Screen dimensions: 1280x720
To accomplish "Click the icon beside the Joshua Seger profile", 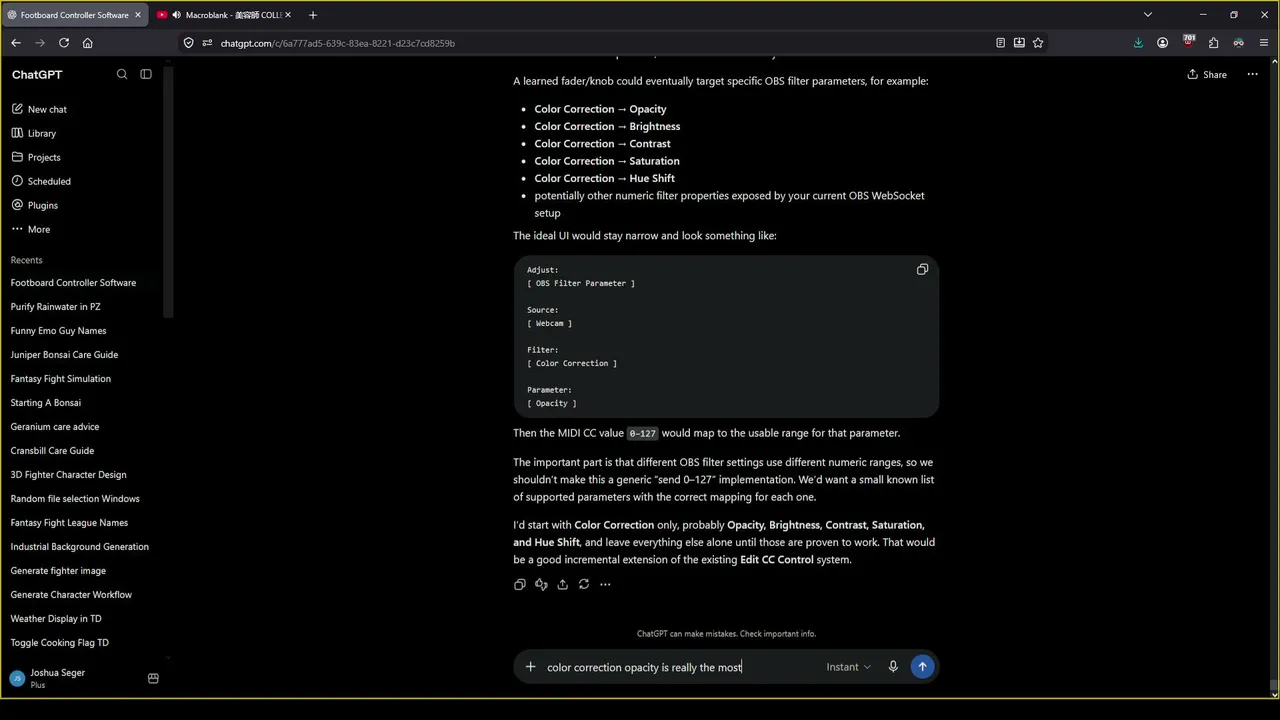I will (x=153, y=678).
